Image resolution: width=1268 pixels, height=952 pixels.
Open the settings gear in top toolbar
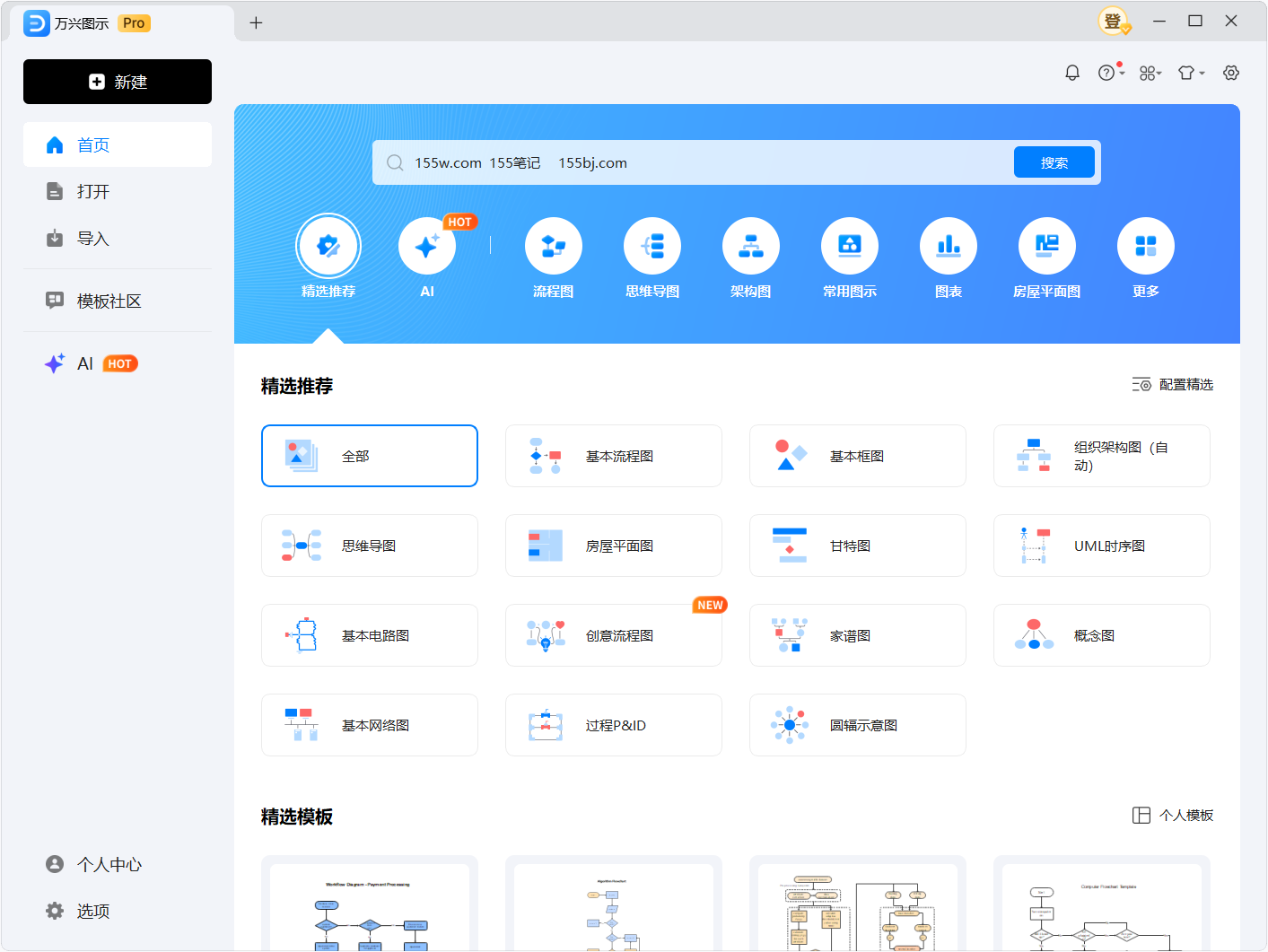click(1230, 73)
